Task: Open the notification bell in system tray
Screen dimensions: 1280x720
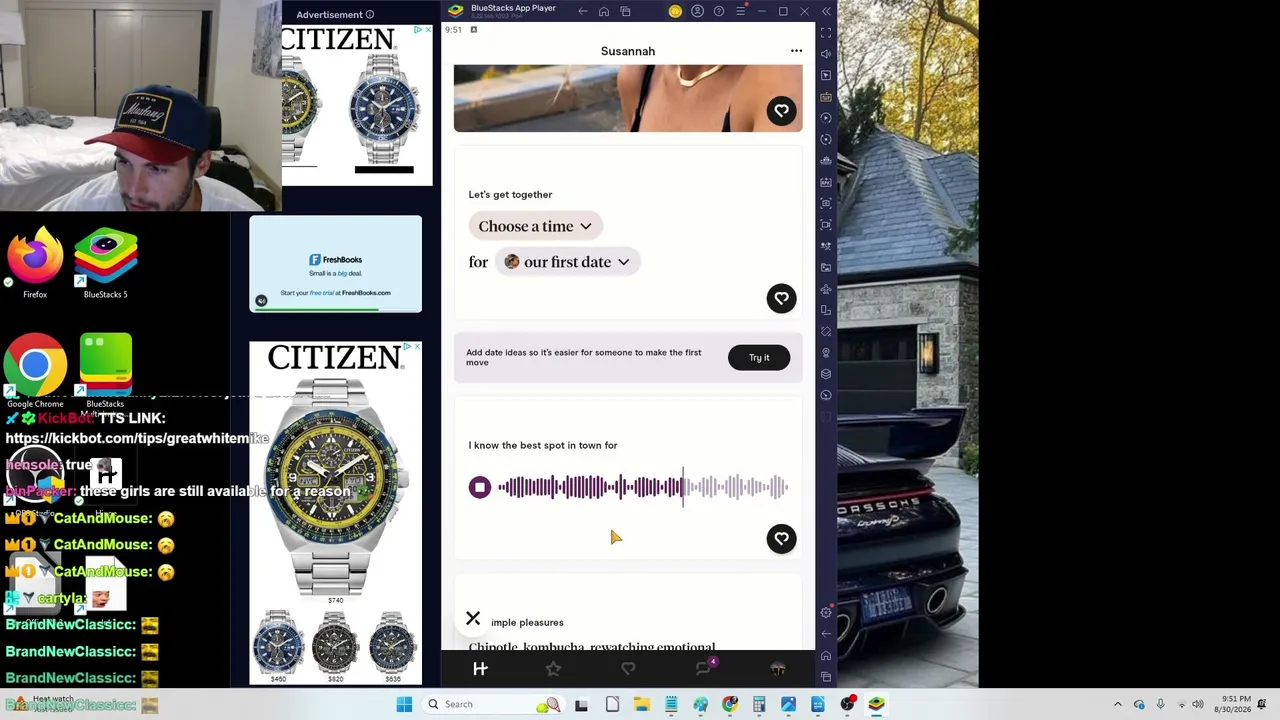Action: pyautogui.click(x=1263, y=704)
